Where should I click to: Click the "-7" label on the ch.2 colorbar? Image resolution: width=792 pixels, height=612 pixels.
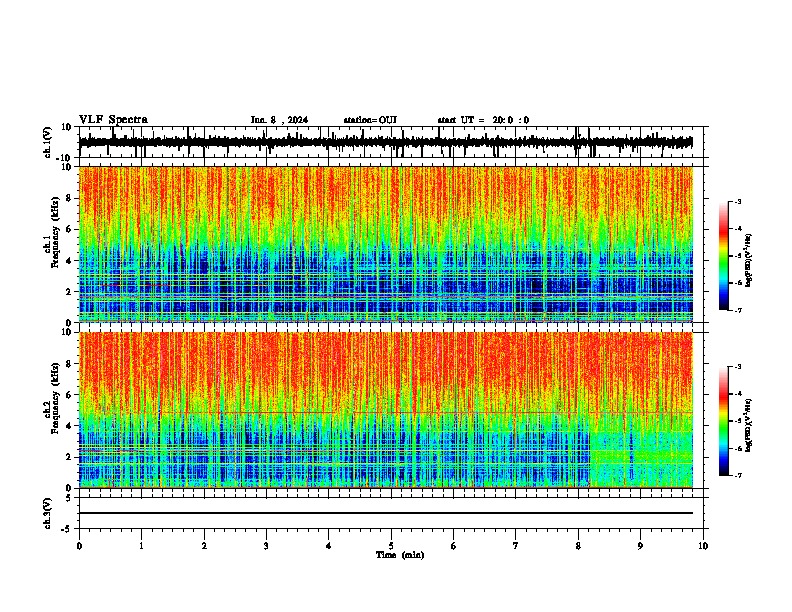[737, 475]
